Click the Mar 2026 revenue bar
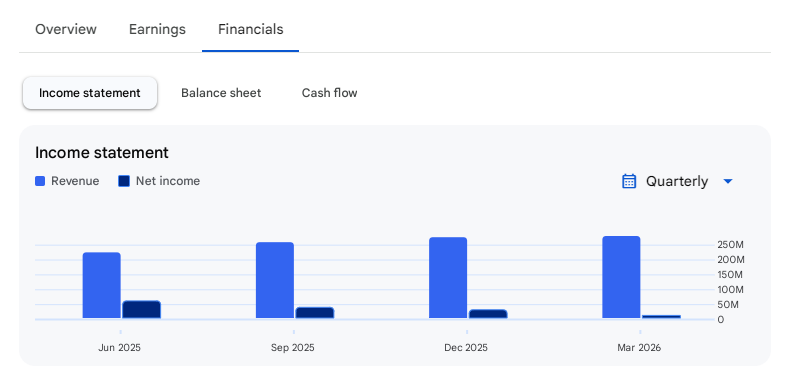Image resolution: width=790 pixels, height=381 pixels. 621,277
